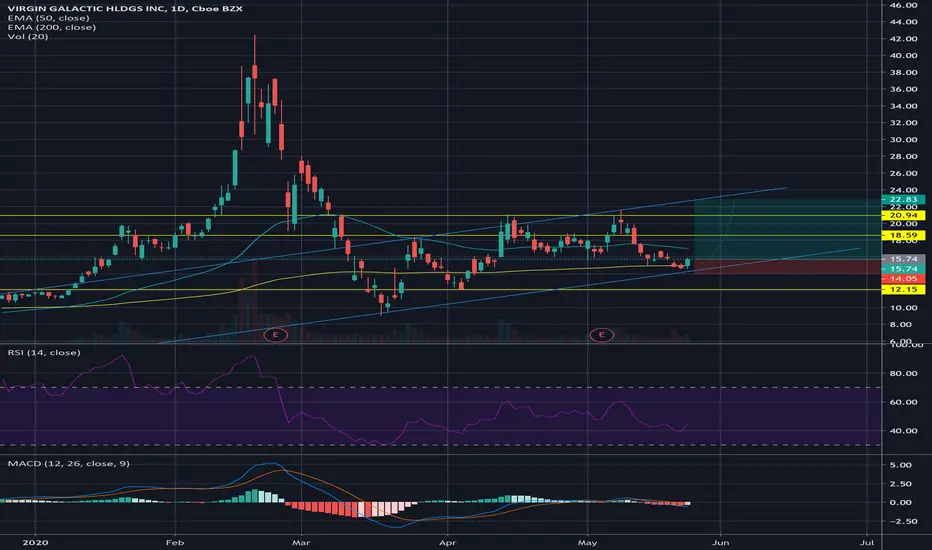Click the Apr label on time axis
This screenshot has width=932, height=550.
click(447, 542)
